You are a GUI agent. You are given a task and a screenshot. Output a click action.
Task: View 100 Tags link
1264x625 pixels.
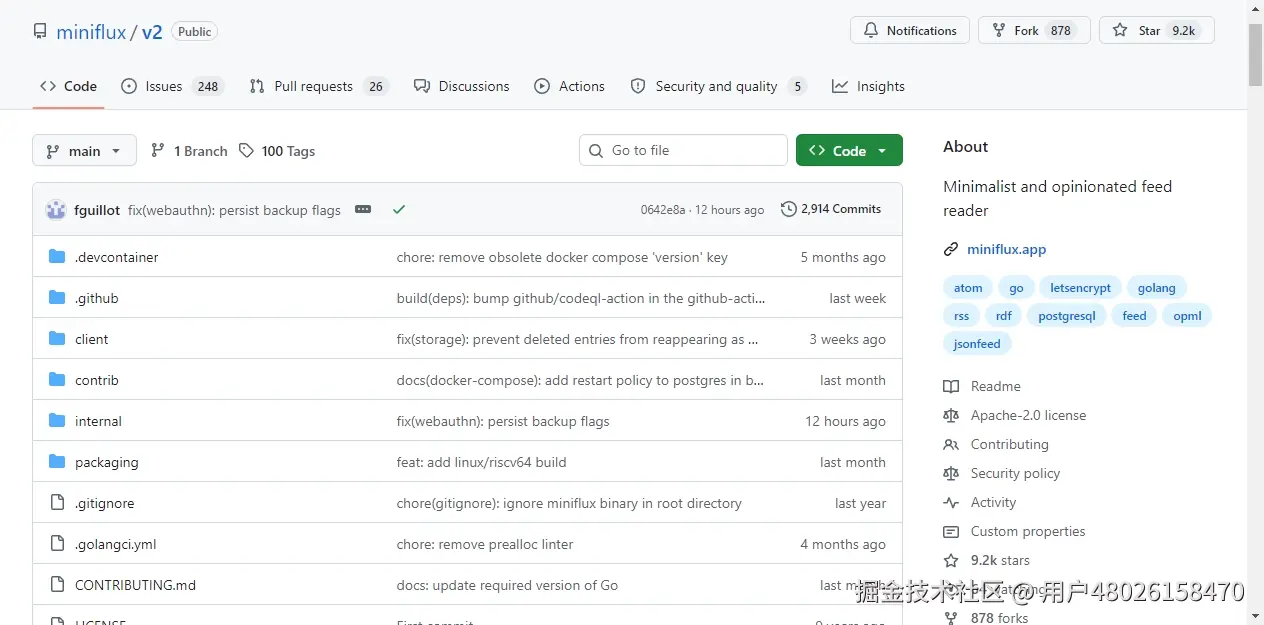pyautogui.click(x=277, y=151)
